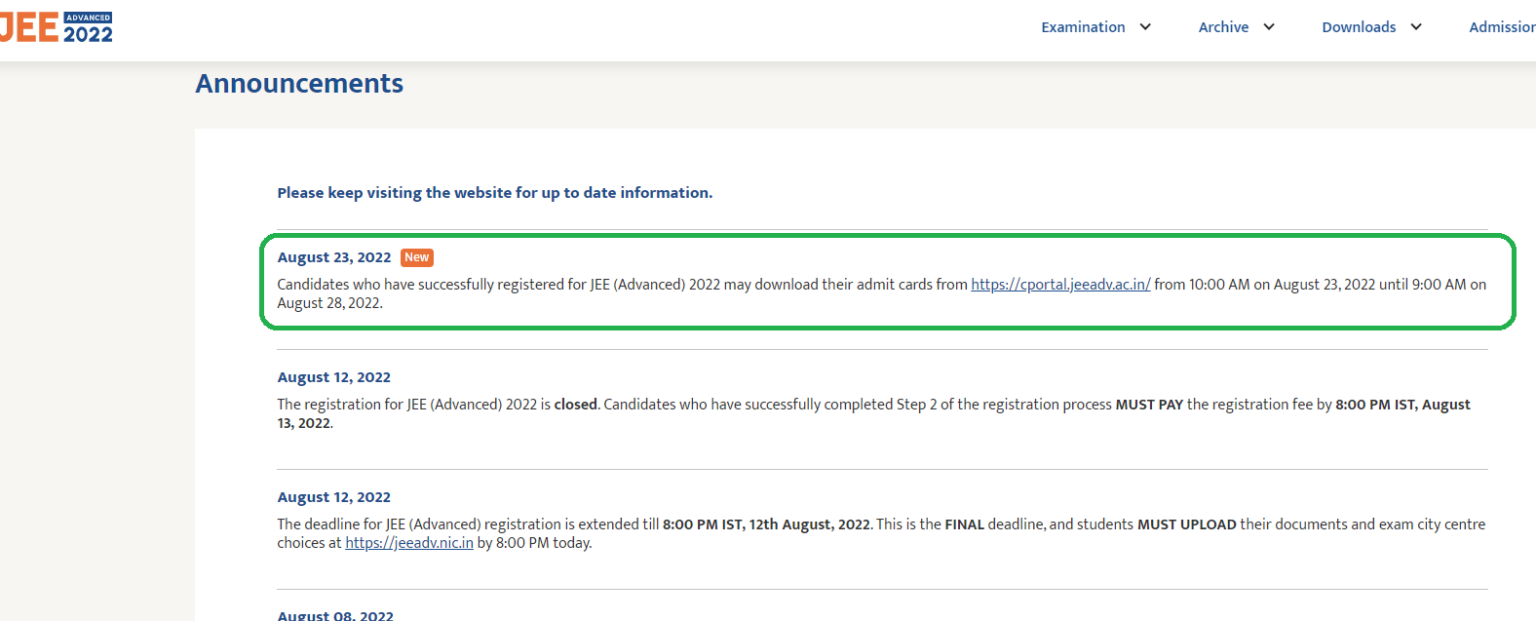1536x621 pixels.
Task: Expand the Examination dropdown chevron
Action: 1146,27
